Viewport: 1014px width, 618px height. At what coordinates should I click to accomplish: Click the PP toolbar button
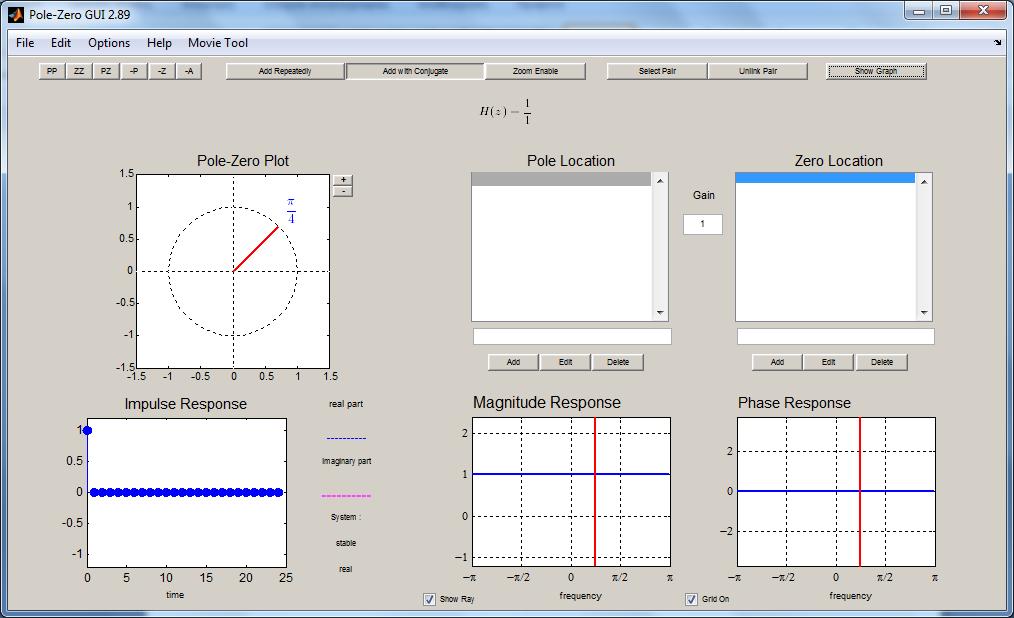coord(52,71)
